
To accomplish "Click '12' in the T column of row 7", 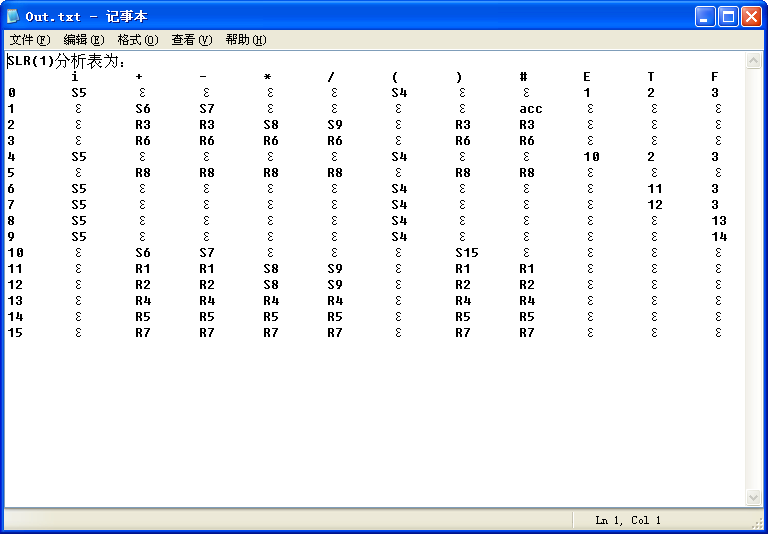I will (x=655, y=205).
